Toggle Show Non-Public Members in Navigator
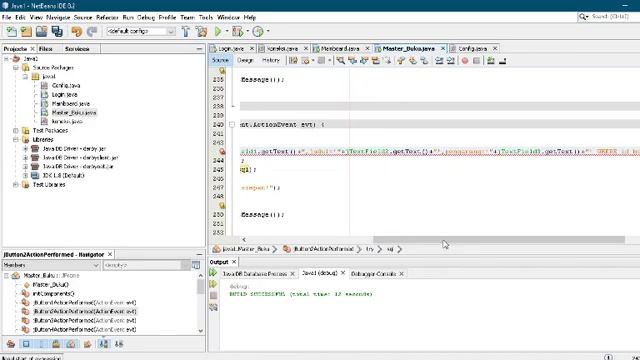640x360 pixels. tap(56, 344)
